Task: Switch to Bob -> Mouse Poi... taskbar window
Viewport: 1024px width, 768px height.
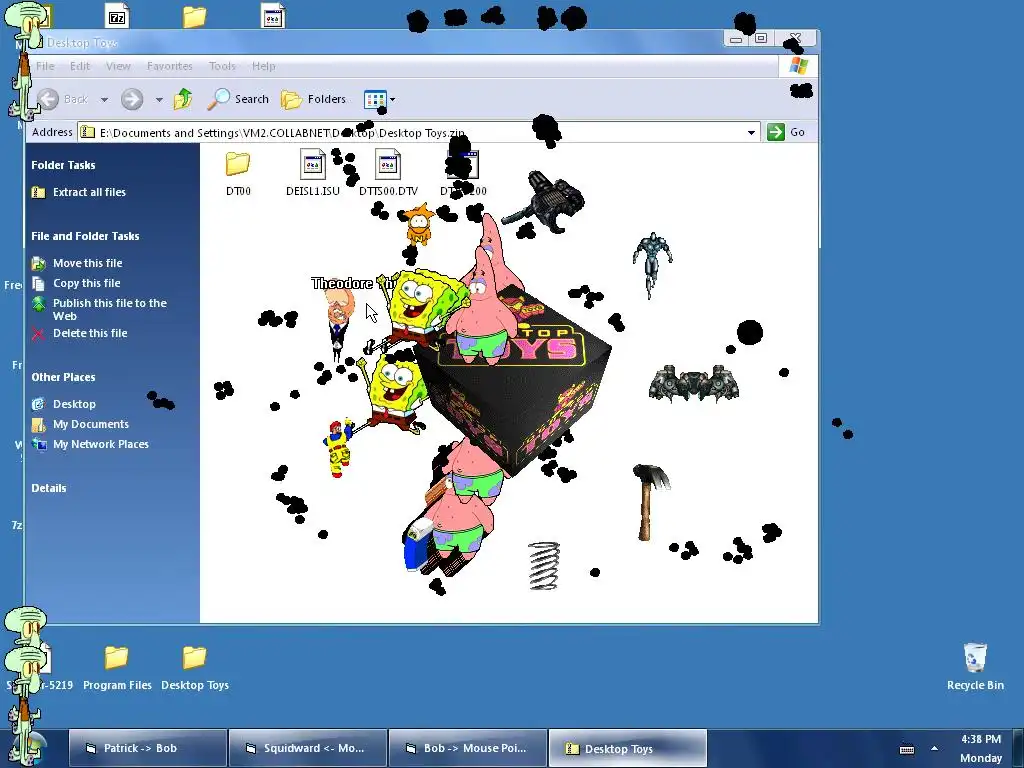Action: click(x=468, y=748)
